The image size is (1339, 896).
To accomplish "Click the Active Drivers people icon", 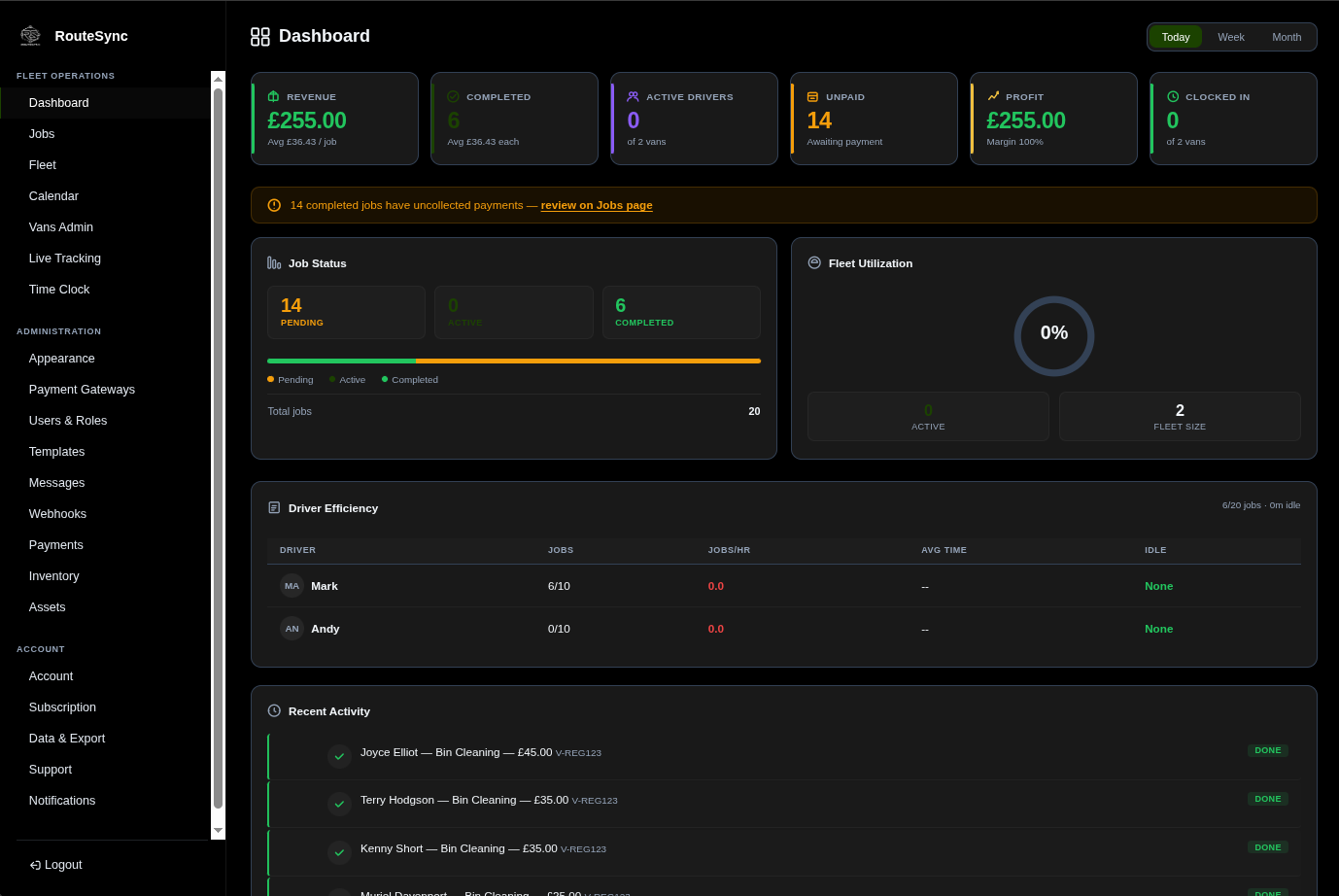I will 633,96.
